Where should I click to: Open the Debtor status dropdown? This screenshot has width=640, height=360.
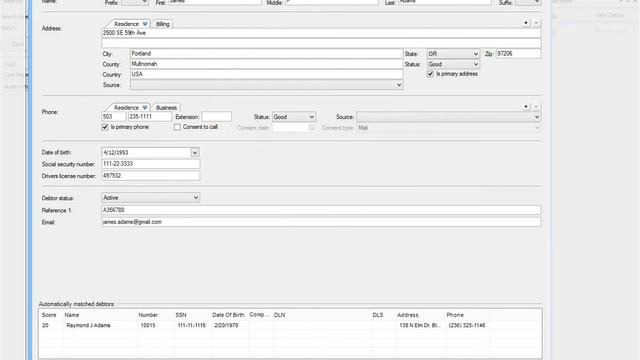(x=150, y=198)
